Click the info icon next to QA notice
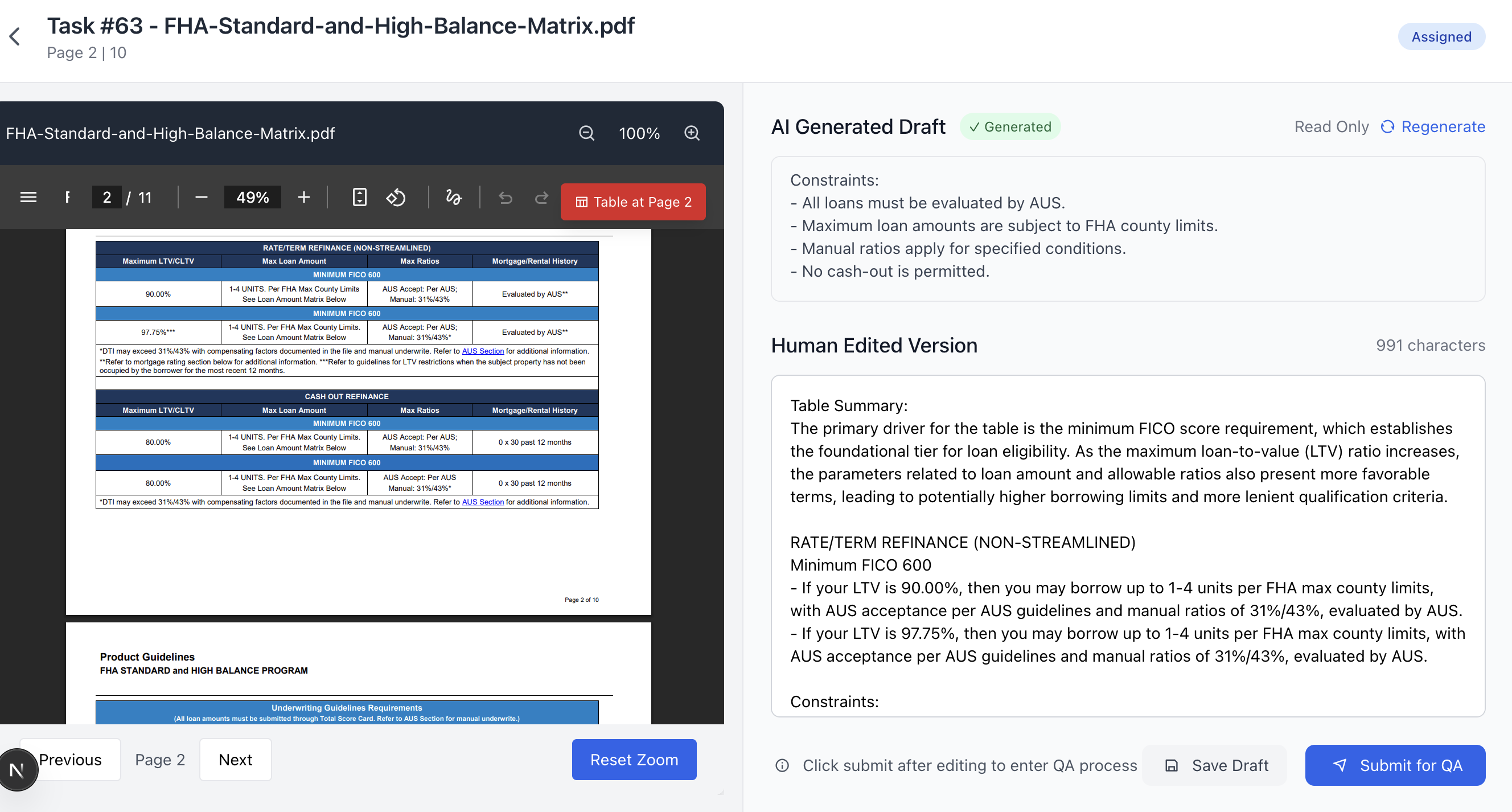 click(x=782, y=766)
